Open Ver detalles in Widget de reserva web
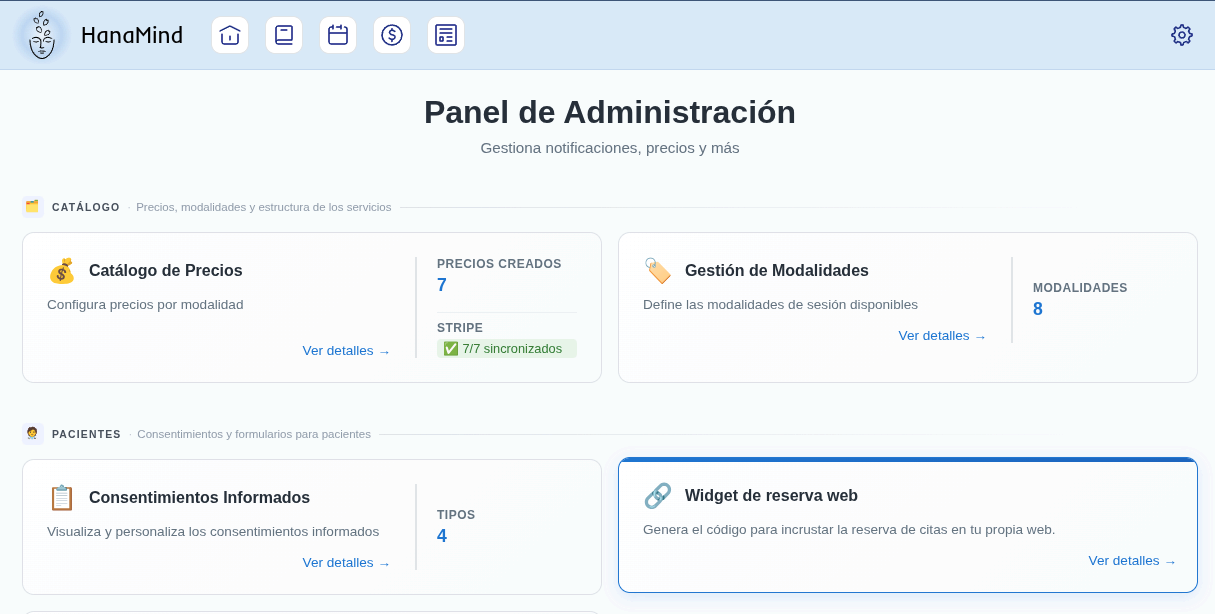Viewport: 1215px width, 614px height. click(x=1132, y=561)
